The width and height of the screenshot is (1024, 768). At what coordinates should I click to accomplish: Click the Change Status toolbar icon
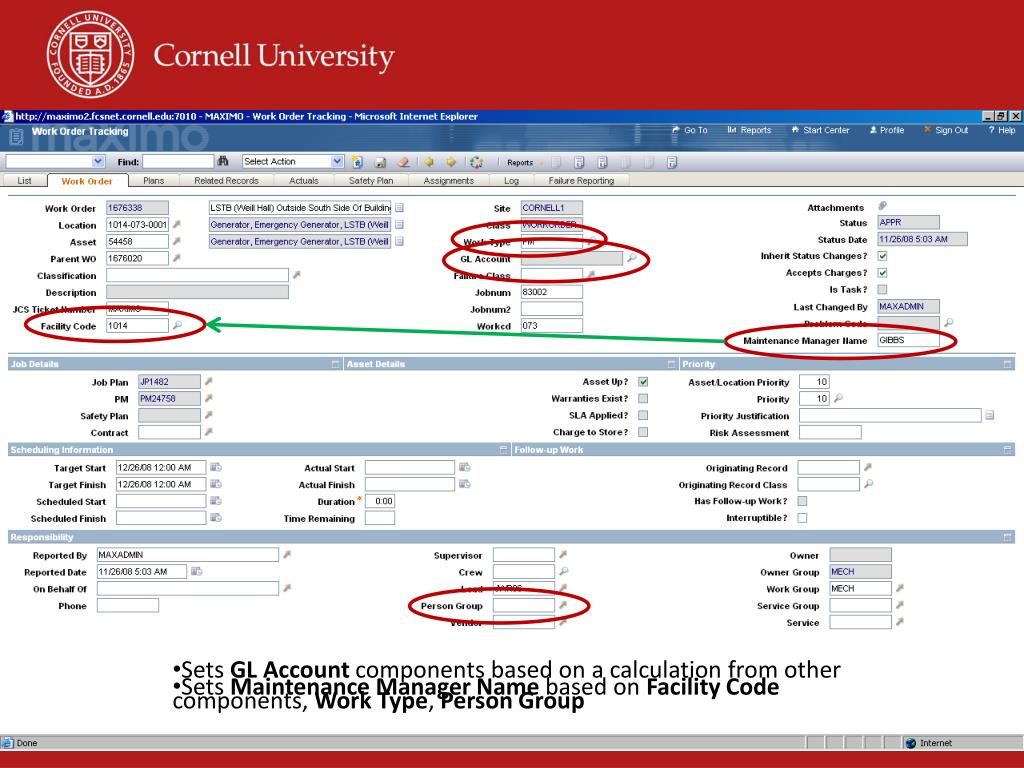476,162
